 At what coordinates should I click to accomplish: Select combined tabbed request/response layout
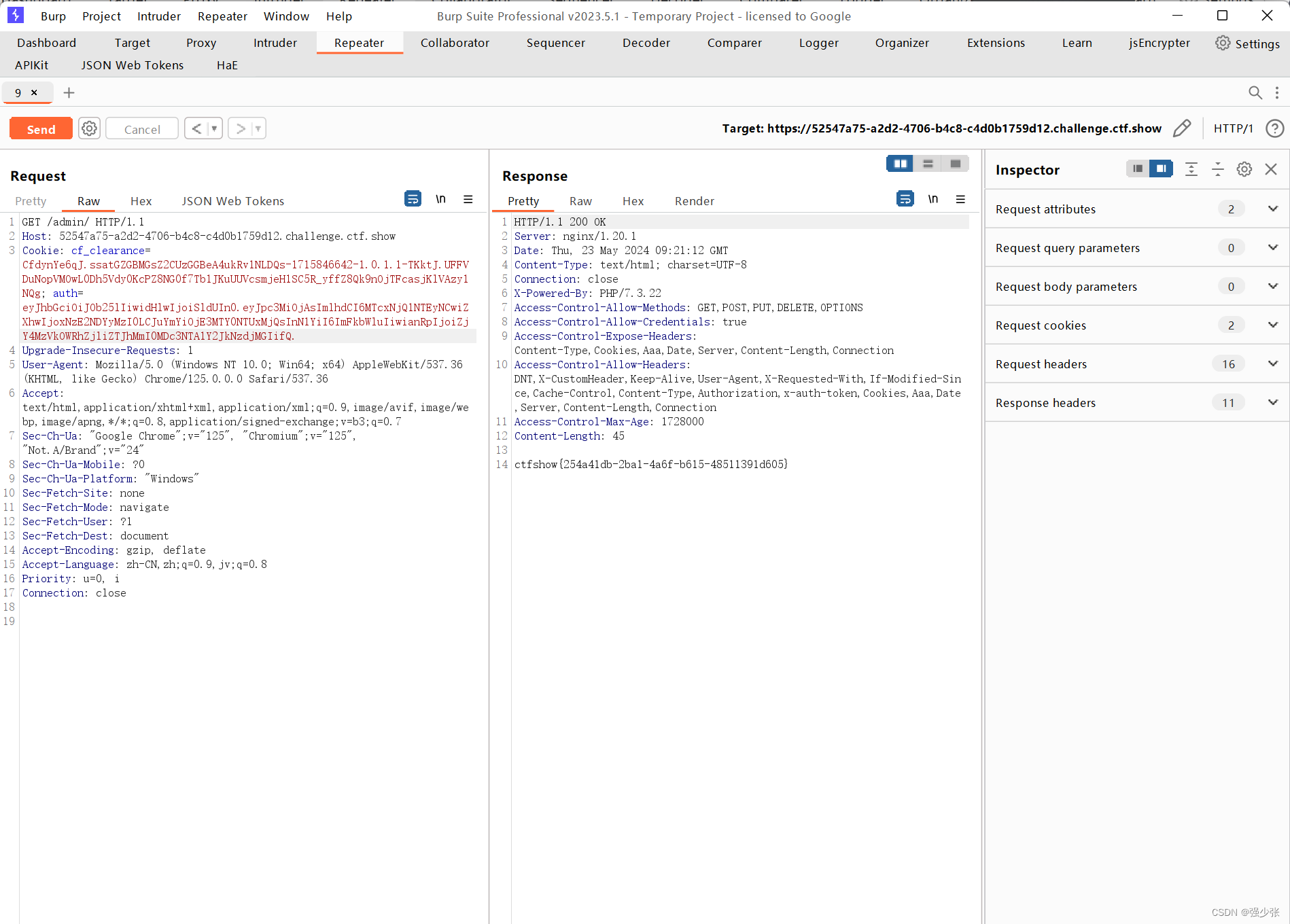click(x=955, y=164)
